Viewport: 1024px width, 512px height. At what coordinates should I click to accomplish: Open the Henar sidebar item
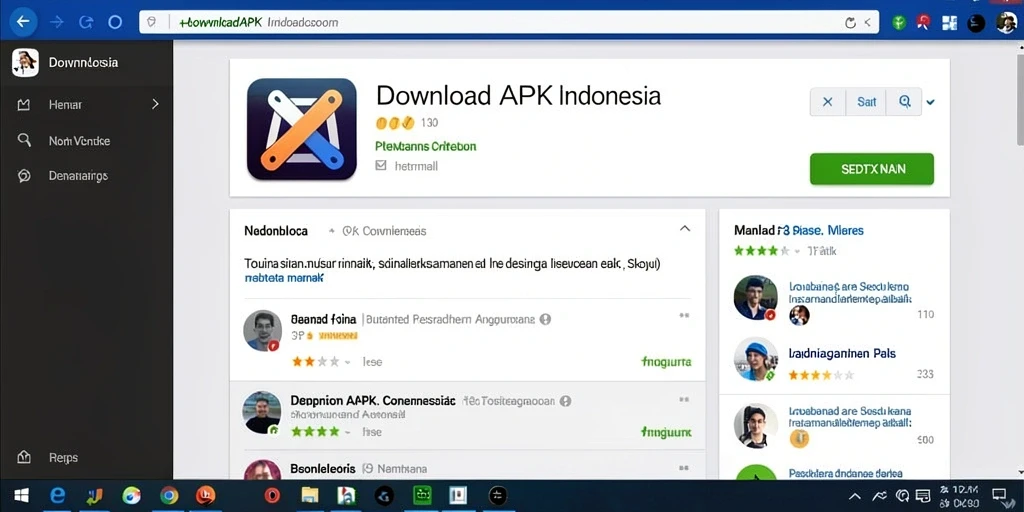pos(86,104)
